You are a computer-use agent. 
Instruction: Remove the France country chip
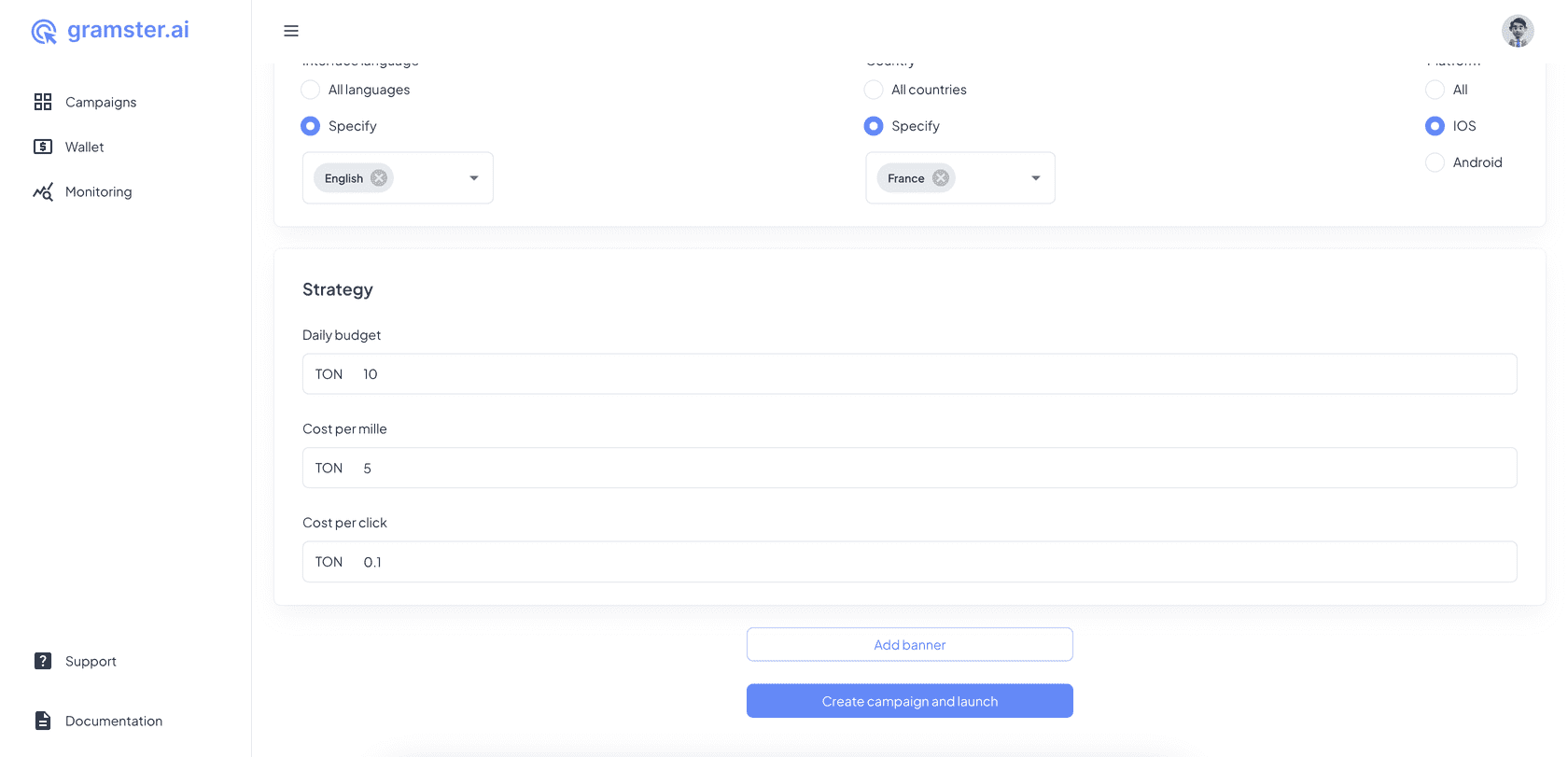tap(941, 178)
